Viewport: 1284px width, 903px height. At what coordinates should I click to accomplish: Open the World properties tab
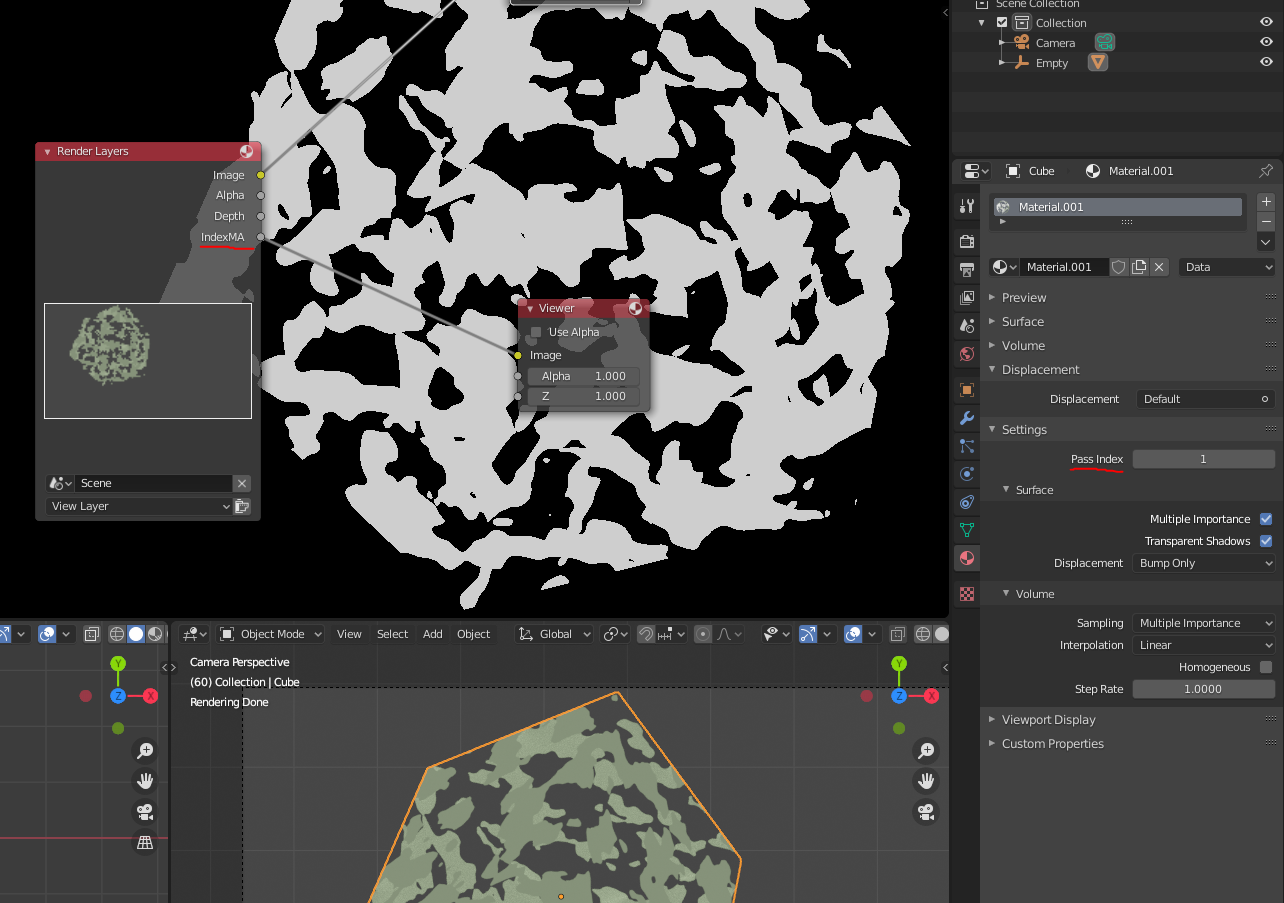(x=966, y=353)
